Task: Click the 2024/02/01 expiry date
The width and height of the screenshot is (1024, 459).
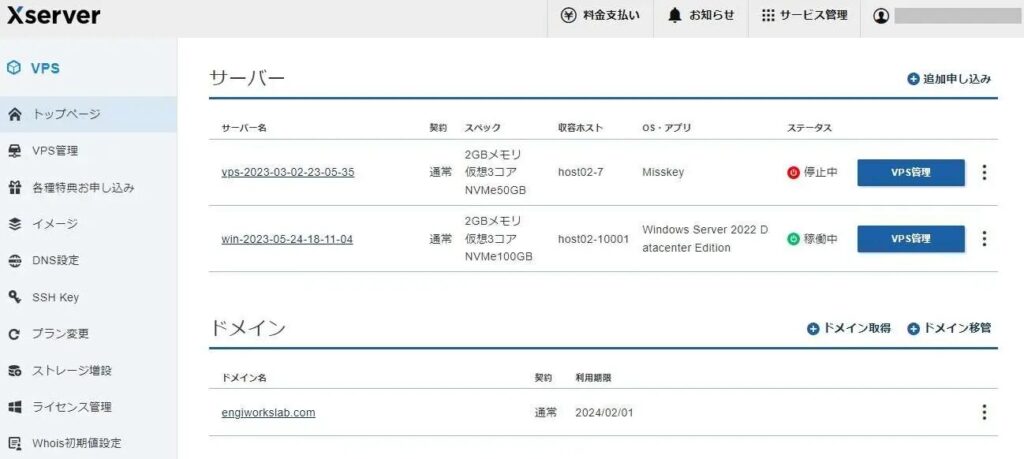Action: pyautogui.click(x=604, y=413)
